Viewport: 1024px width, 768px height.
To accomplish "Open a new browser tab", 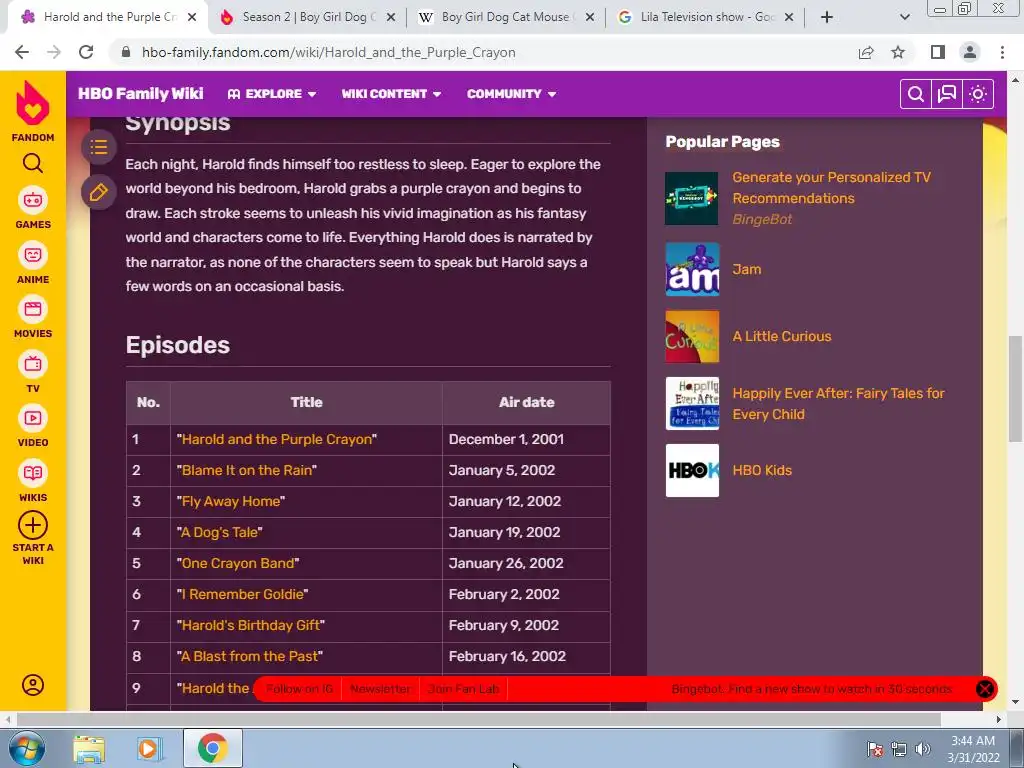I will [827, 18].
